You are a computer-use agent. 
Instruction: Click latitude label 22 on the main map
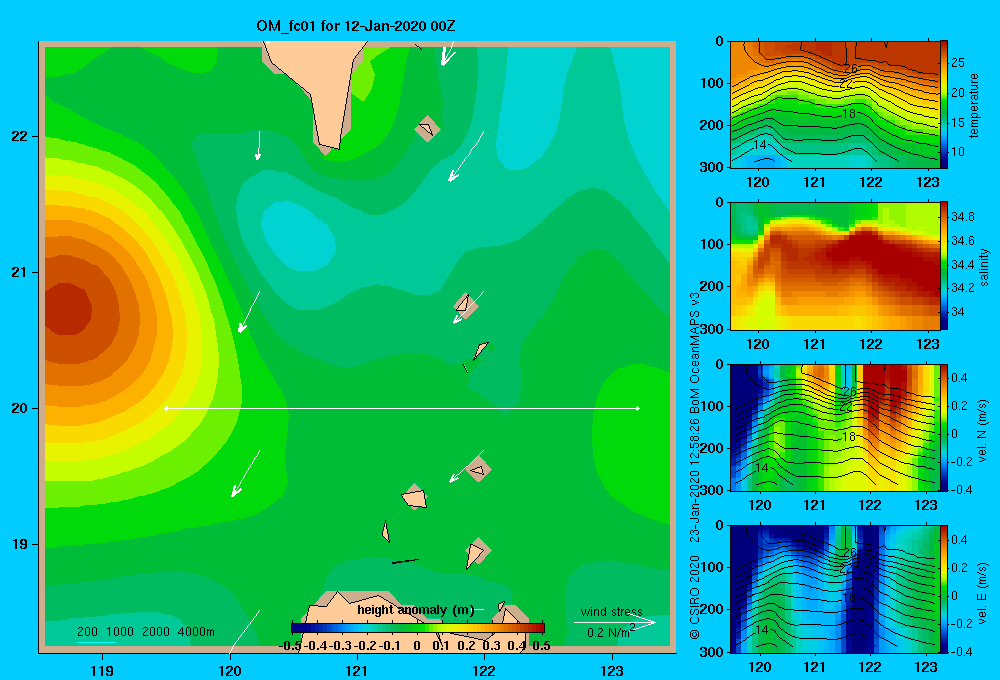pos(20,137)
